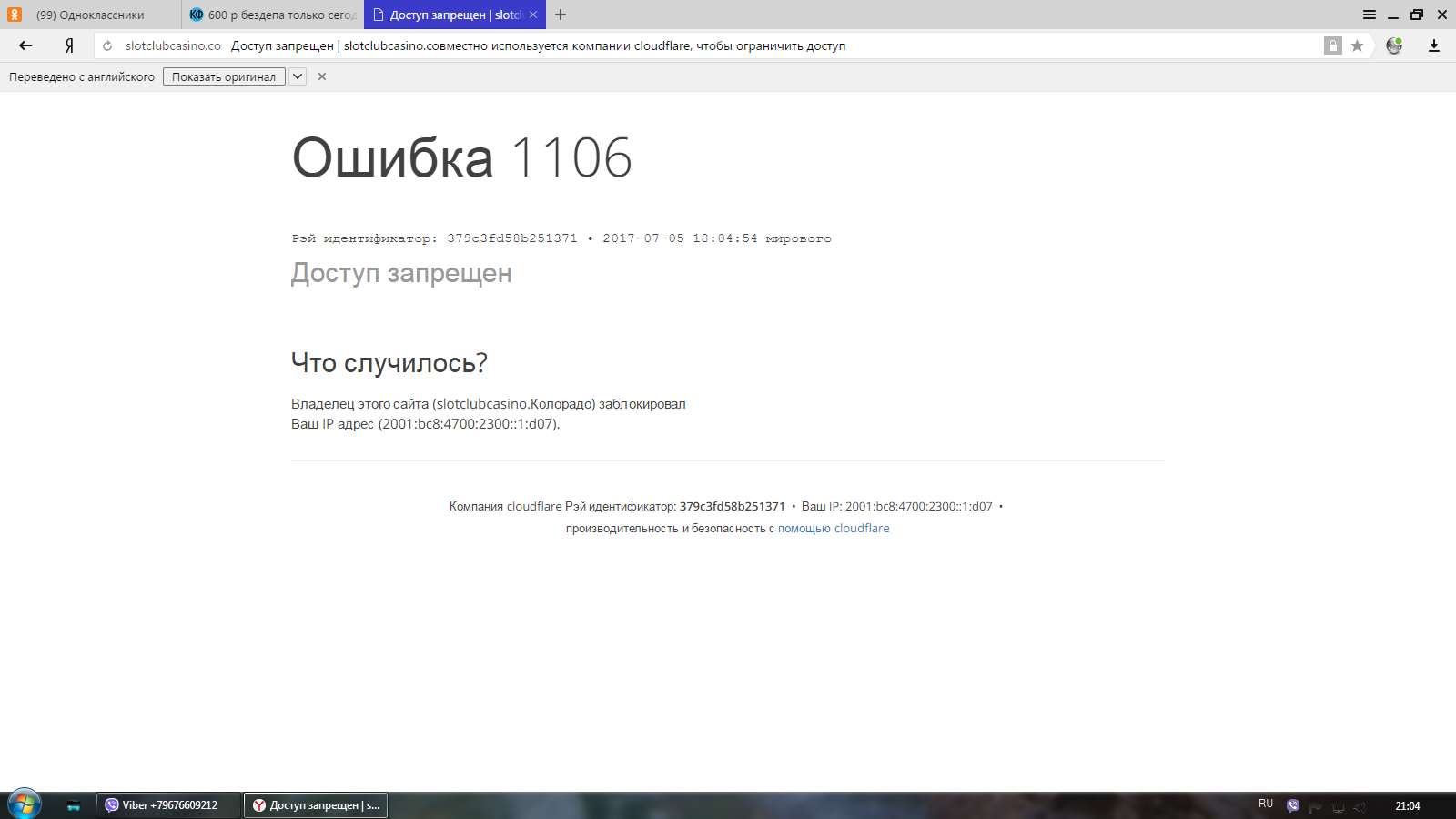1456x819 pixels.
Task: Follow the помощью cloudflare link
Action: pyautogui.click(x=834, y=529)
